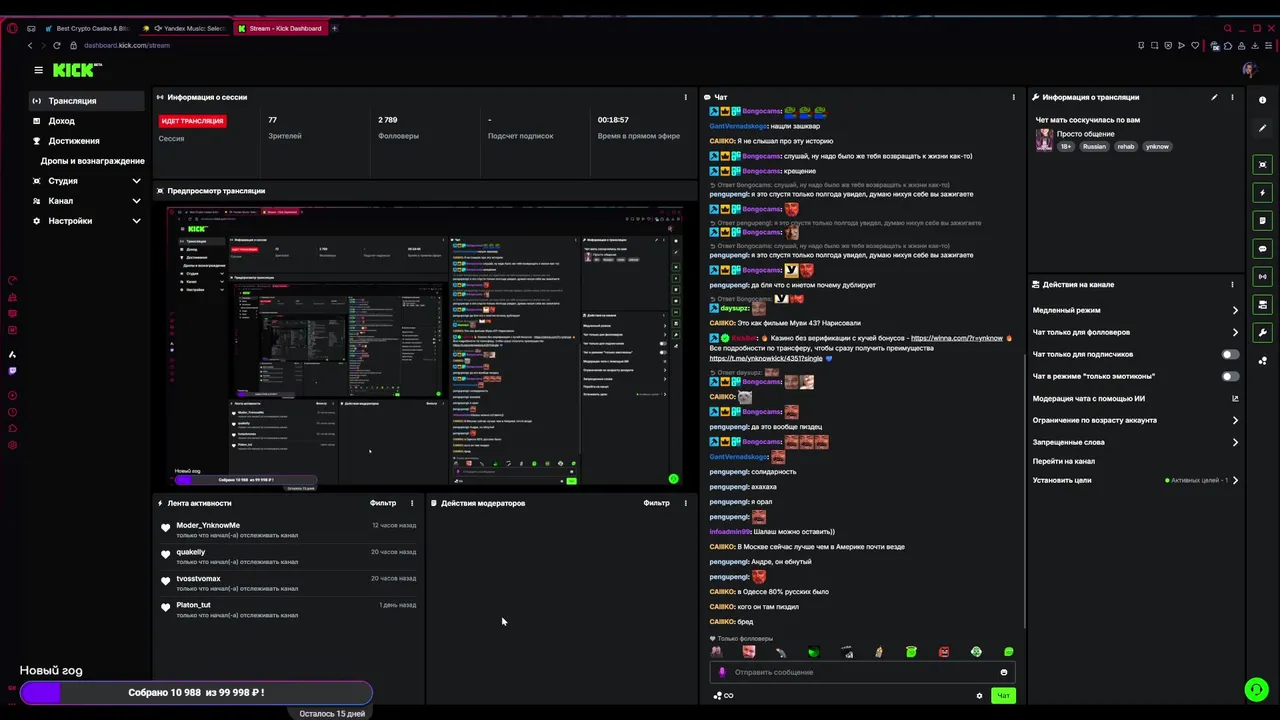Screen dimensions: 1280x720
Task: Toggle the broadcast signal widget icon in right sidebar
Action: coord(1262,277)
